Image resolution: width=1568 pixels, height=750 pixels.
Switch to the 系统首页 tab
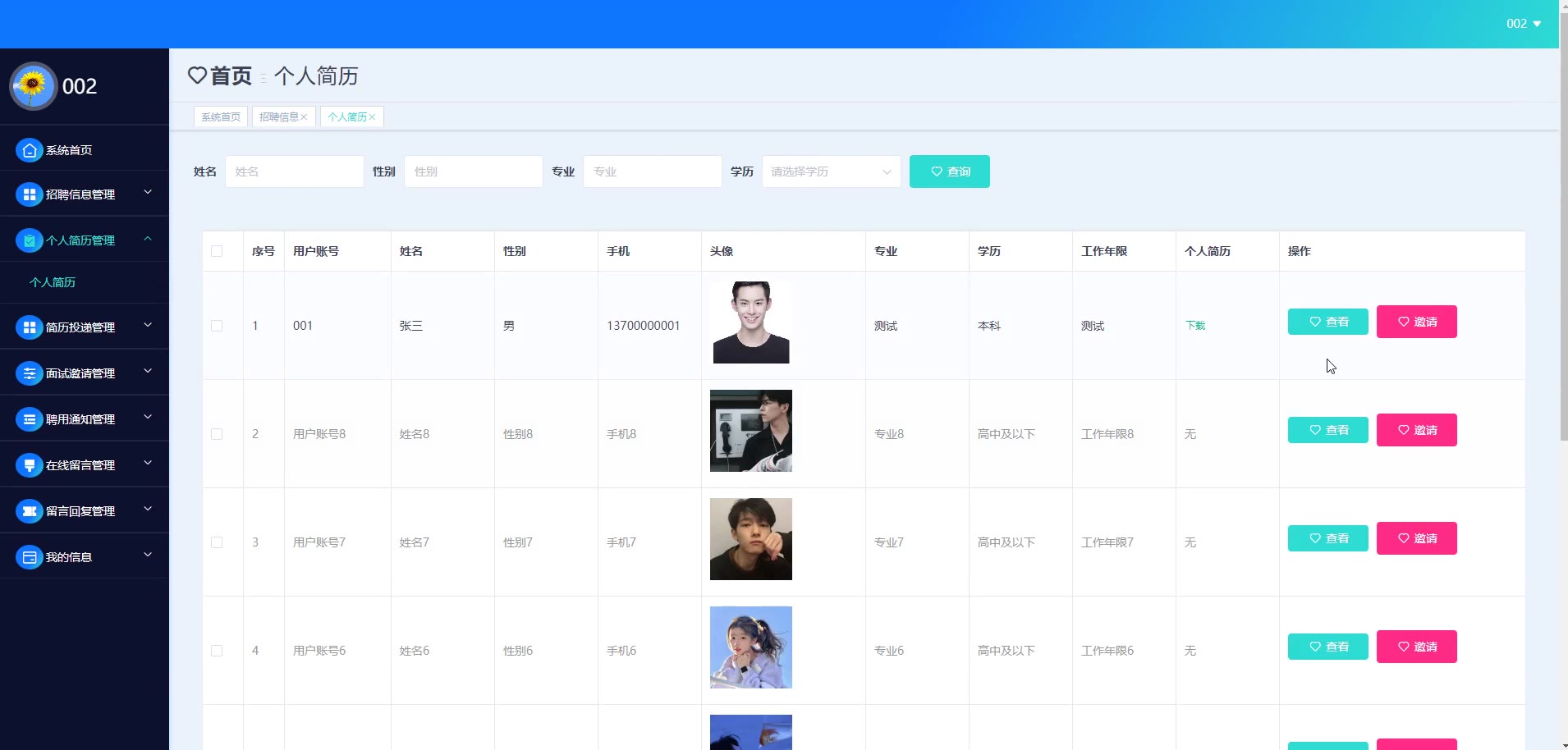tap(221, 117)
